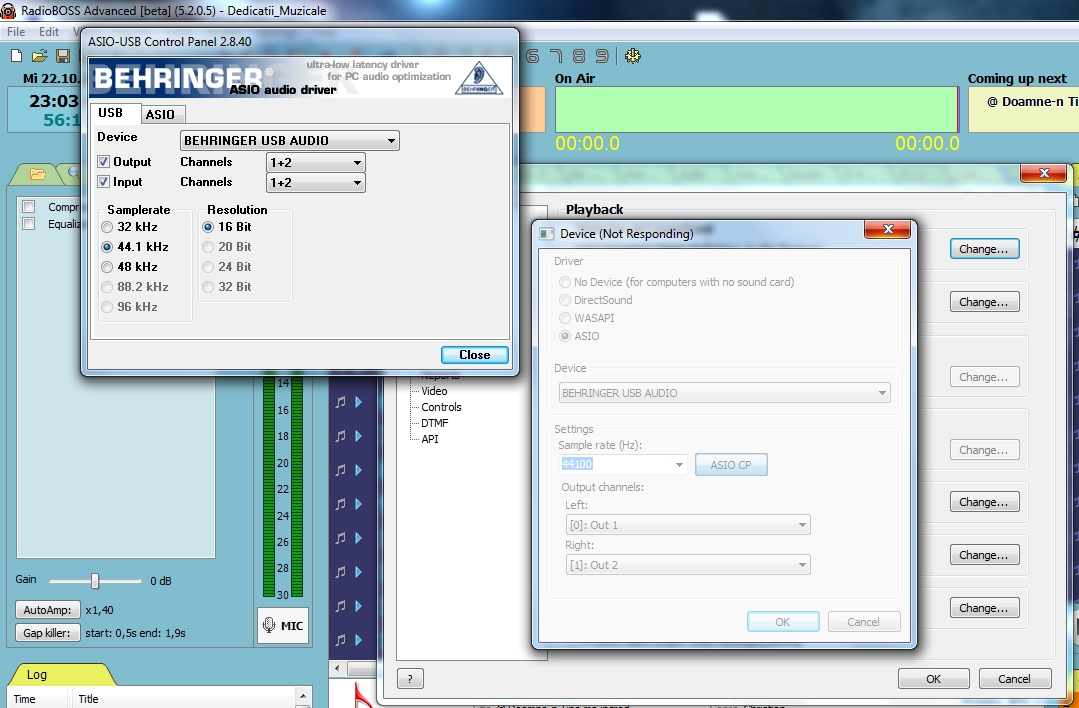Viewport: 1079px width, 708px height.
Task: Toggle the Output checkbox in ASIO-USB panel
Action: 103,162
